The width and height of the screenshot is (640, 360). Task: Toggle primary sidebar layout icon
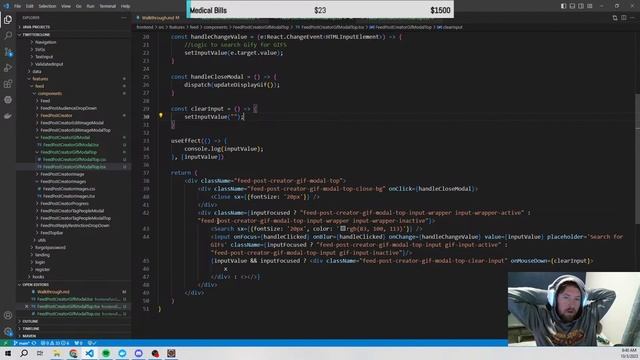(563, 6)
